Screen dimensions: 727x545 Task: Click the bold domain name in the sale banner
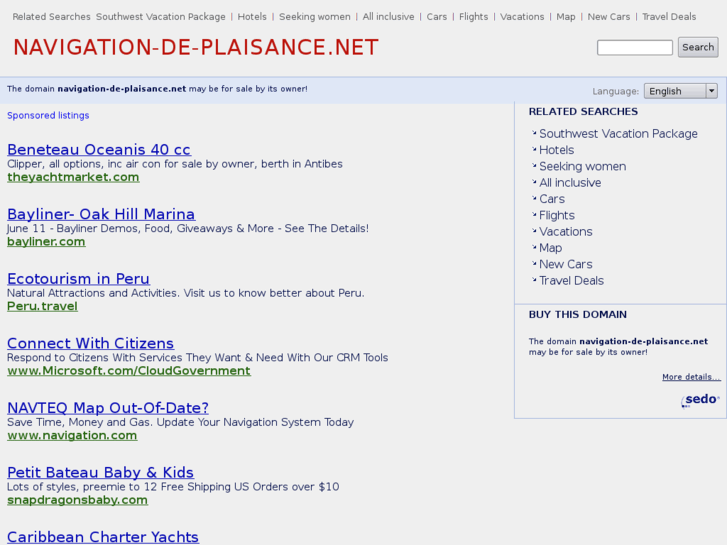pyautogui.click(x=121, y=89)
